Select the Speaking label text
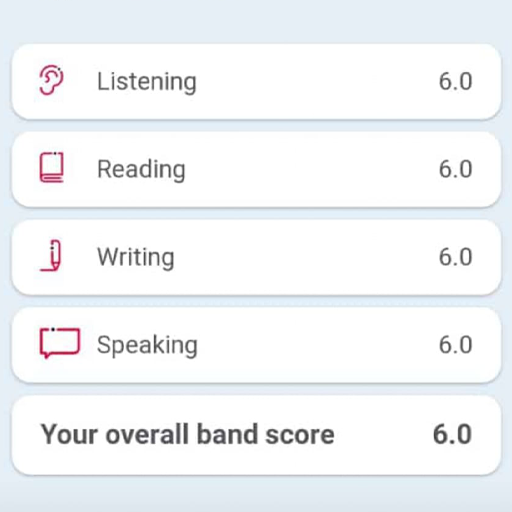 (x=147, y=346)
